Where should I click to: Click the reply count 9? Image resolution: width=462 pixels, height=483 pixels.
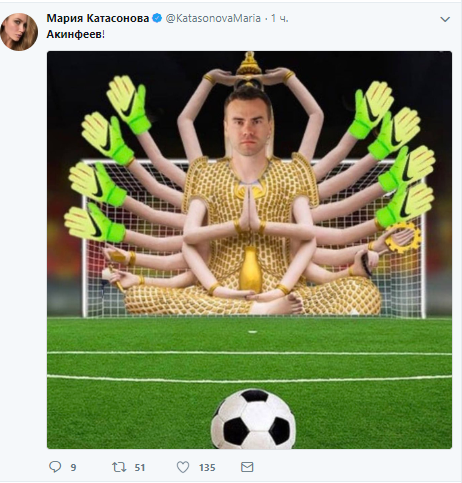tap(73, 468)
